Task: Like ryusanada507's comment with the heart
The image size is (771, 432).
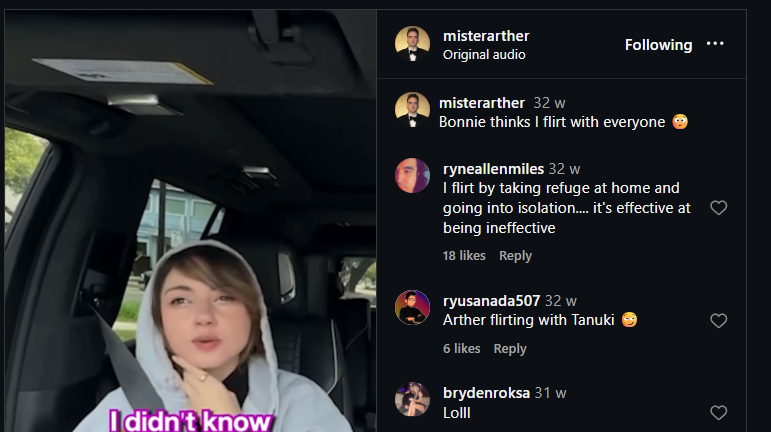Action: [x=718, y=321]
